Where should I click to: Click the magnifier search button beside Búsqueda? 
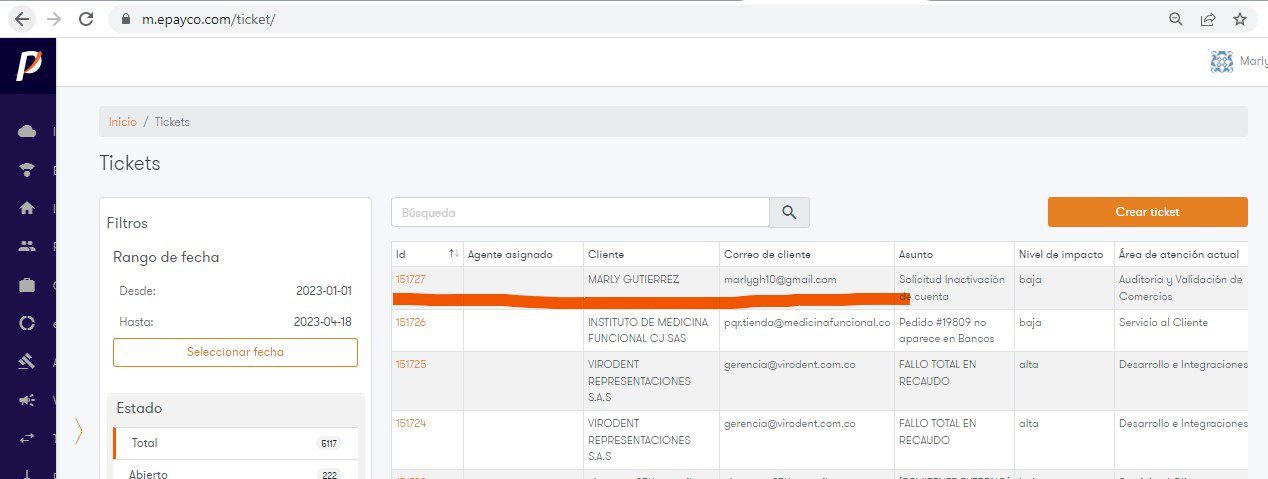click(789, 212)
